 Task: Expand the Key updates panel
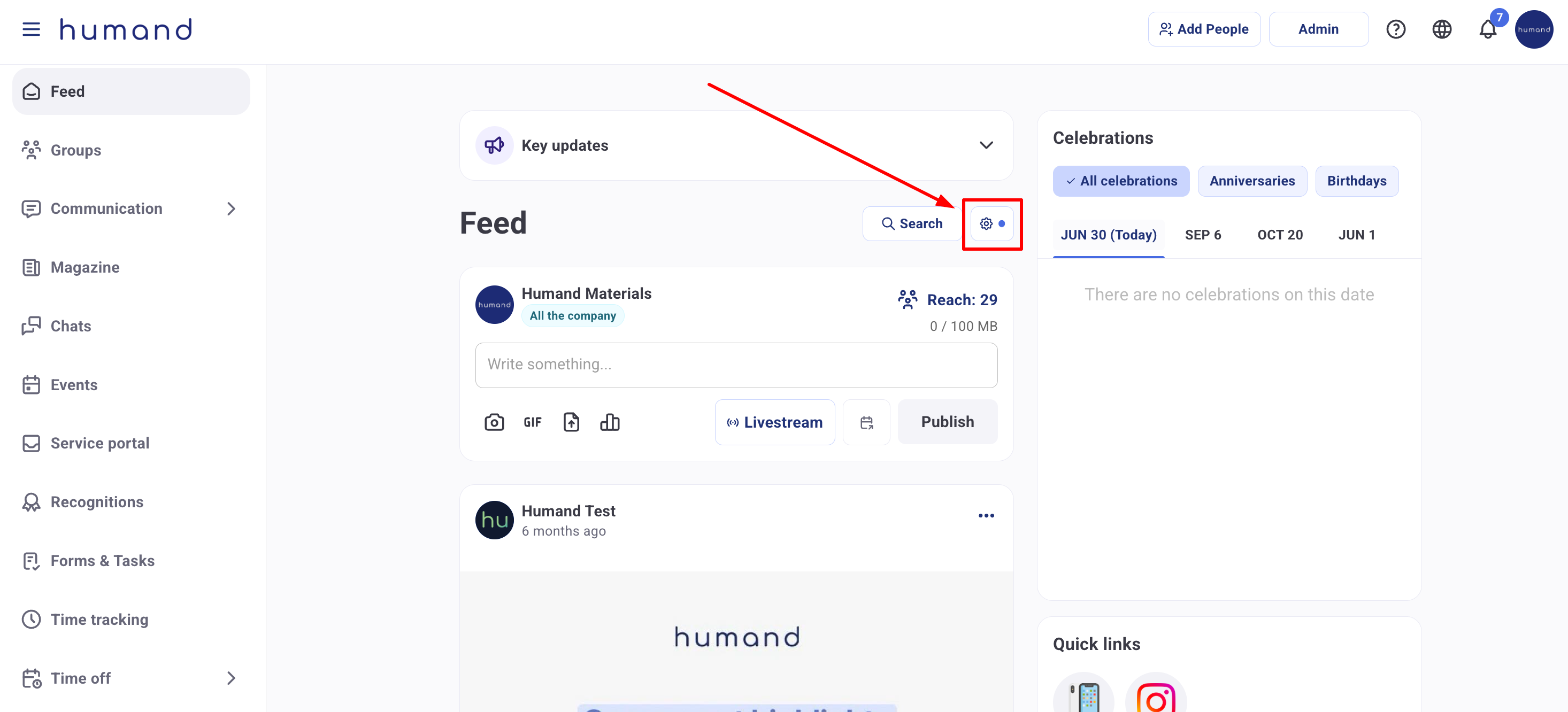point(986,145)
